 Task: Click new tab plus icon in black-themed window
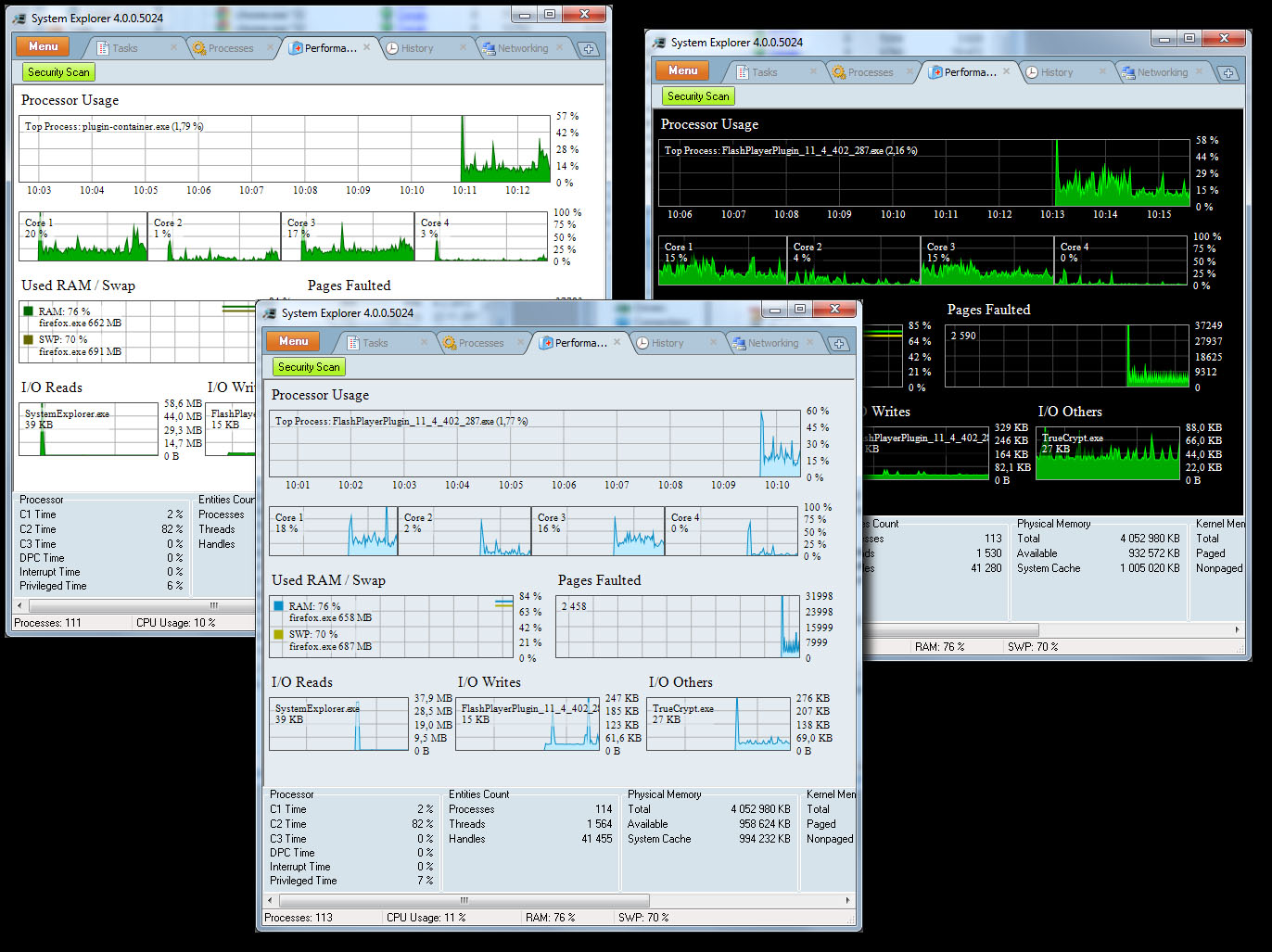point(1227,73)
